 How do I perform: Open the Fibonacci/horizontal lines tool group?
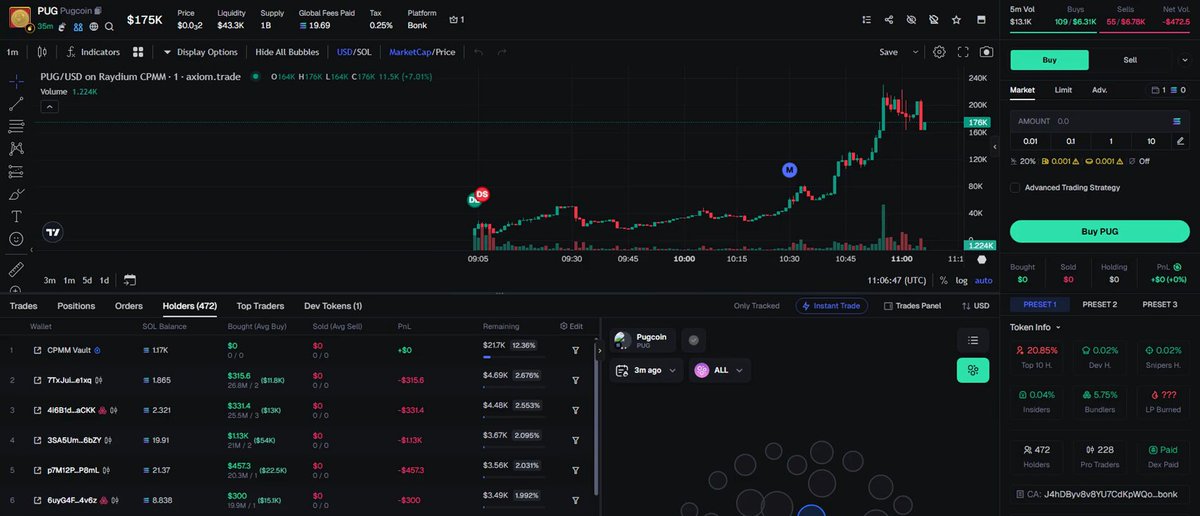(x=16, y=126)
